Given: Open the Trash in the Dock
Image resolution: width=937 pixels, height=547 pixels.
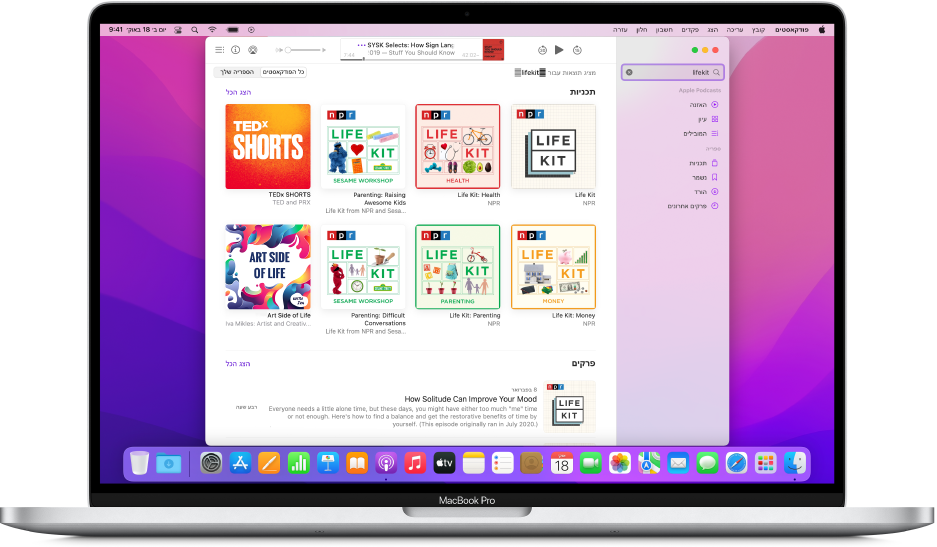Looking at the screenshot, I should click(x=139, y=463).
